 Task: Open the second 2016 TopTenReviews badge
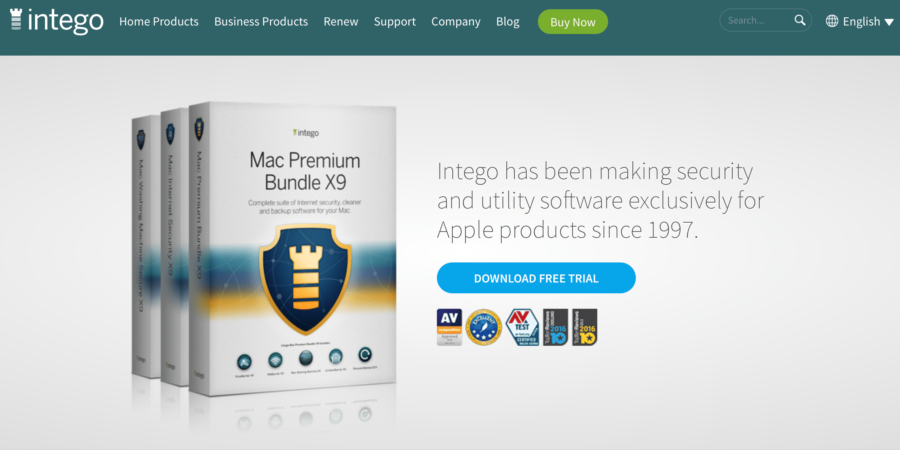[x=584, y=327]
